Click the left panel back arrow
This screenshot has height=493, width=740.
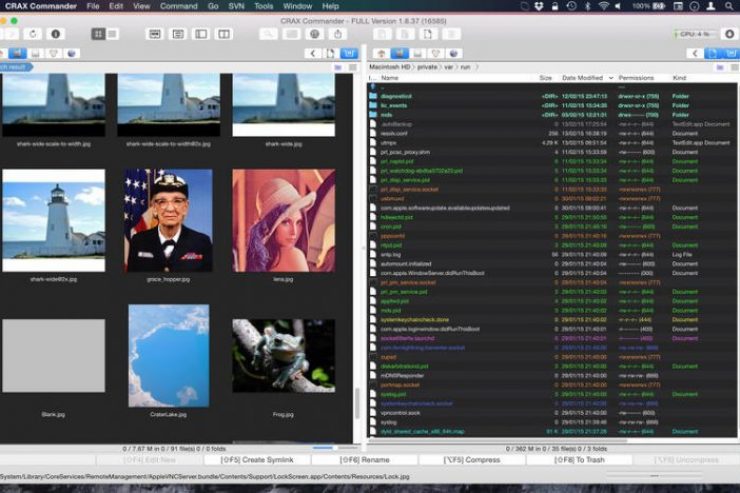(313, 53)
